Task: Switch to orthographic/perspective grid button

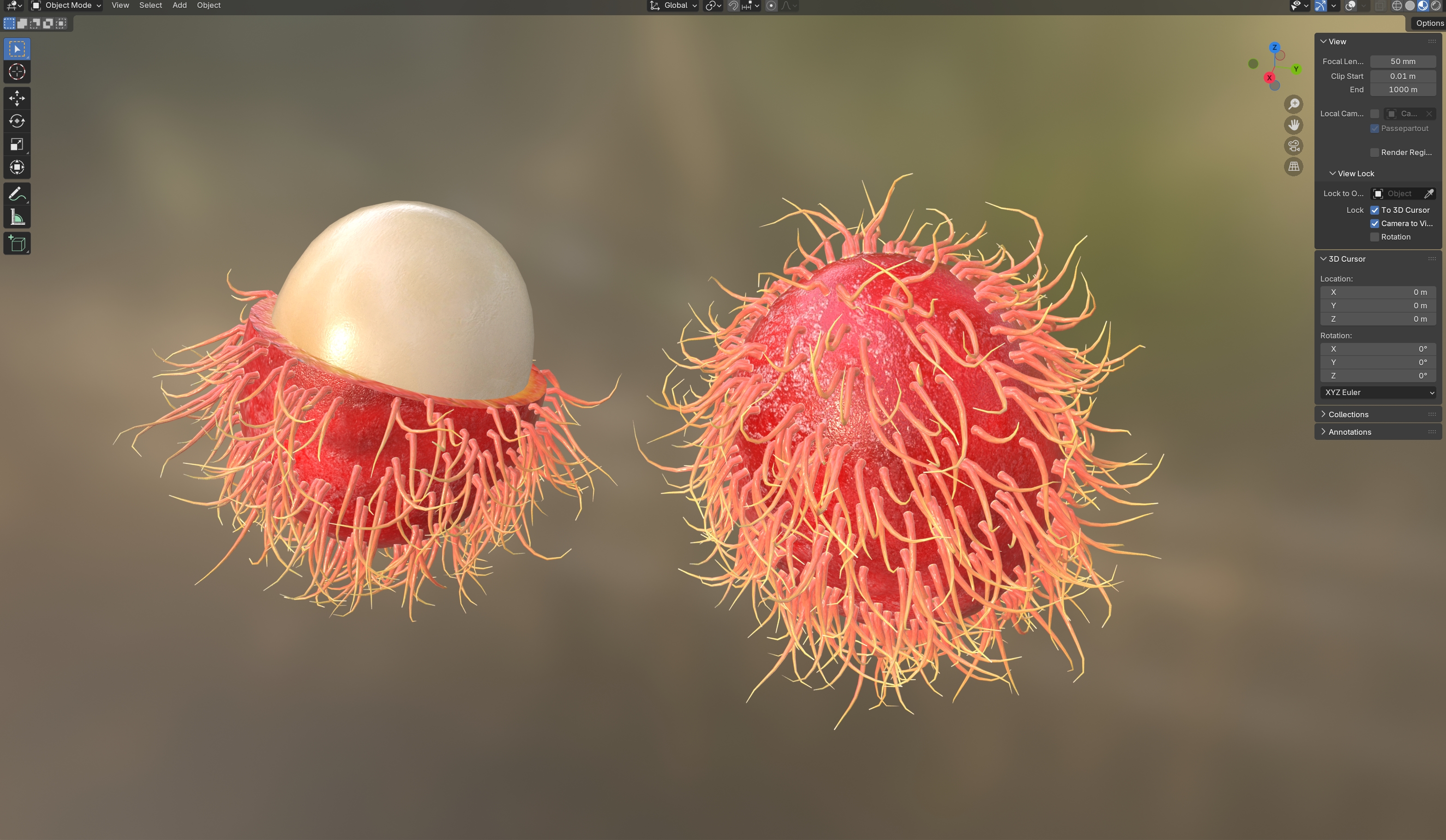Action: pyautogui.click(x=1293, y=167)
